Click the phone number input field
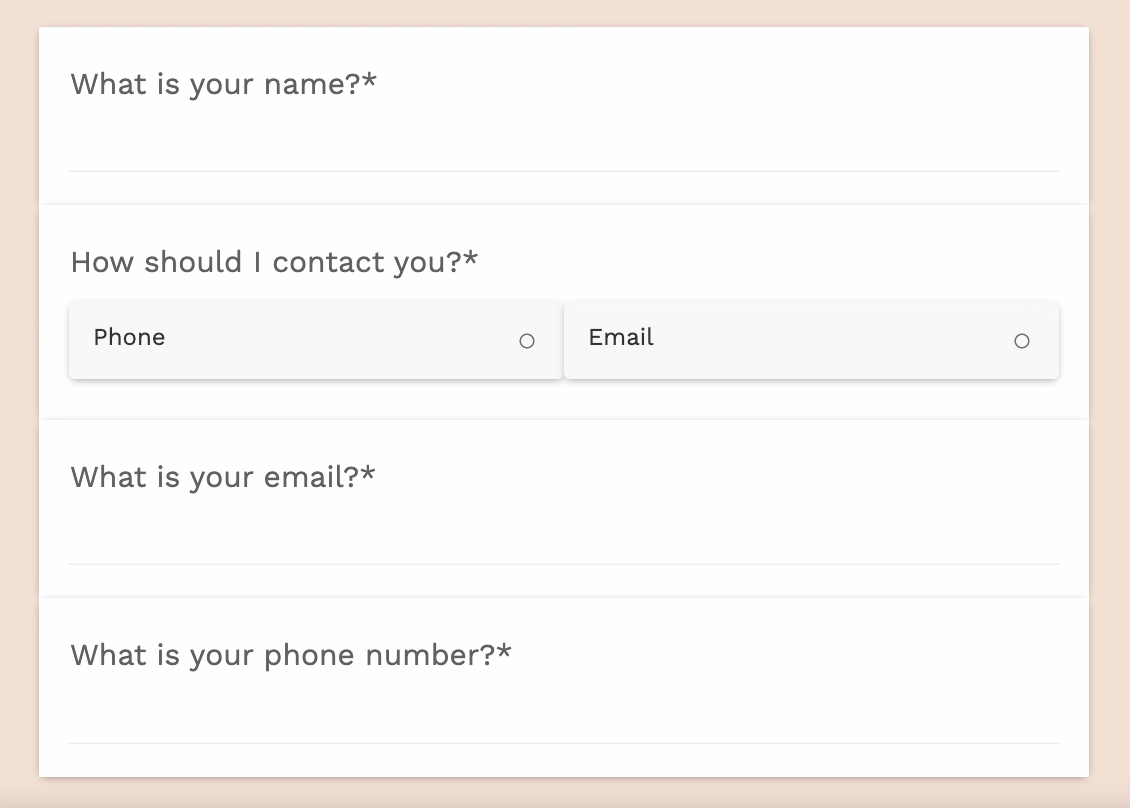Screen dimensions: 1130x808 [x=563, y=718]
